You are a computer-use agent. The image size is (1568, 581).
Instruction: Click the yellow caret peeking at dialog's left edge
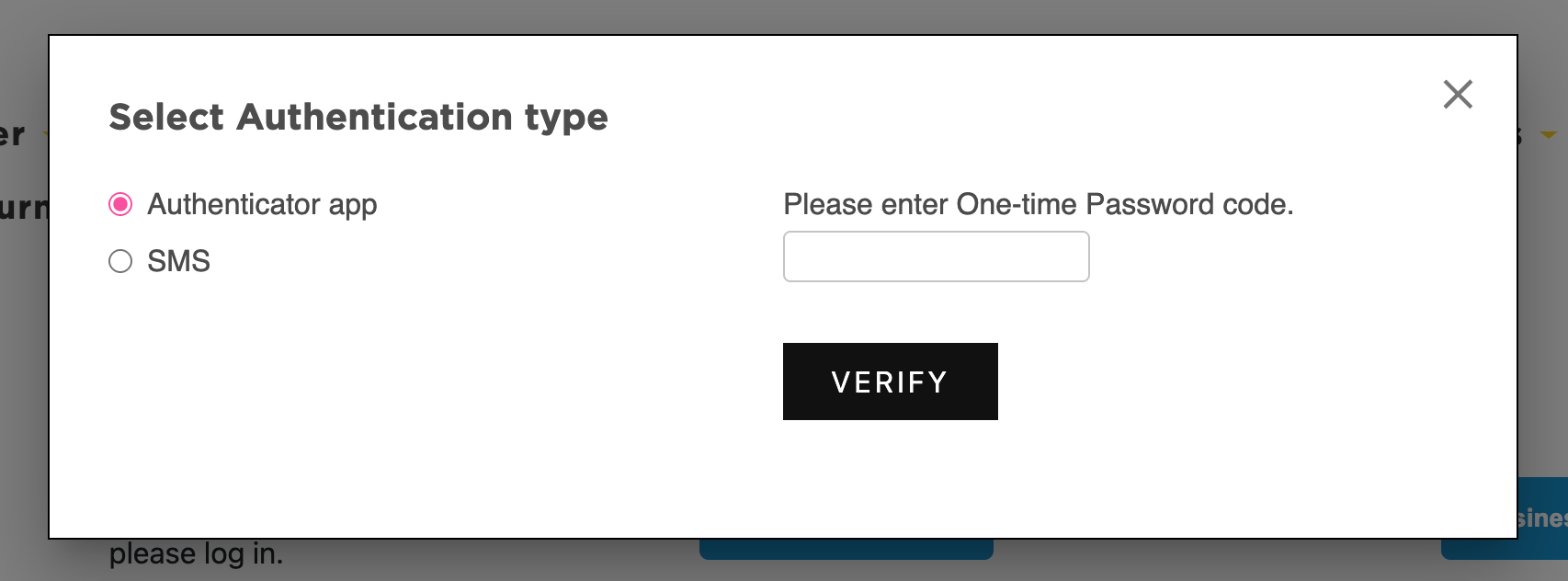pyautogui.click(x=45, y=135)
